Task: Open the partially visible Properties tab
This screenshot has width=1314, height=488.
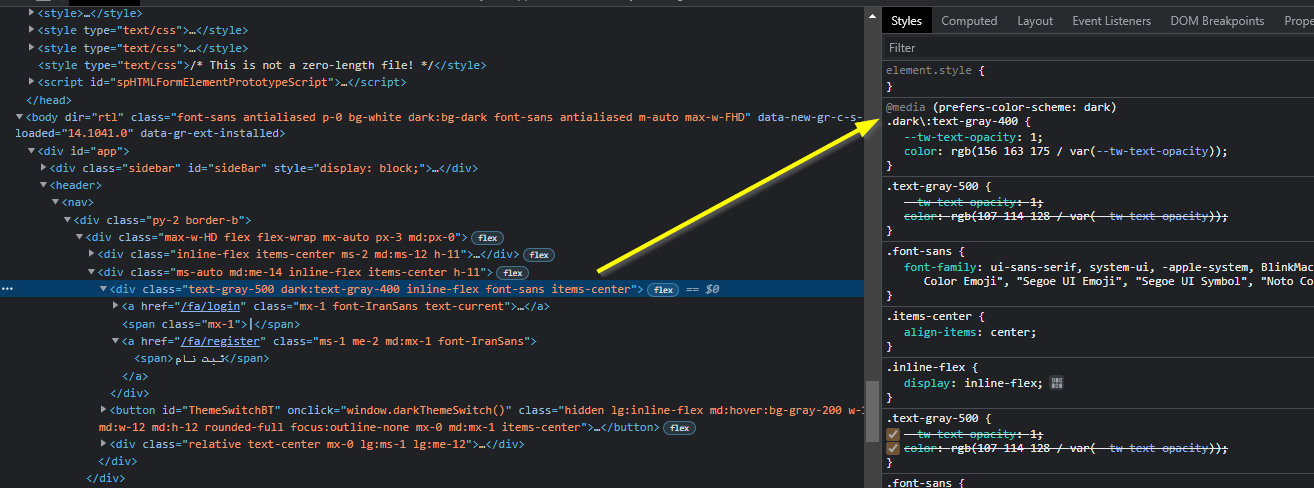Action: coord(1297,20)
